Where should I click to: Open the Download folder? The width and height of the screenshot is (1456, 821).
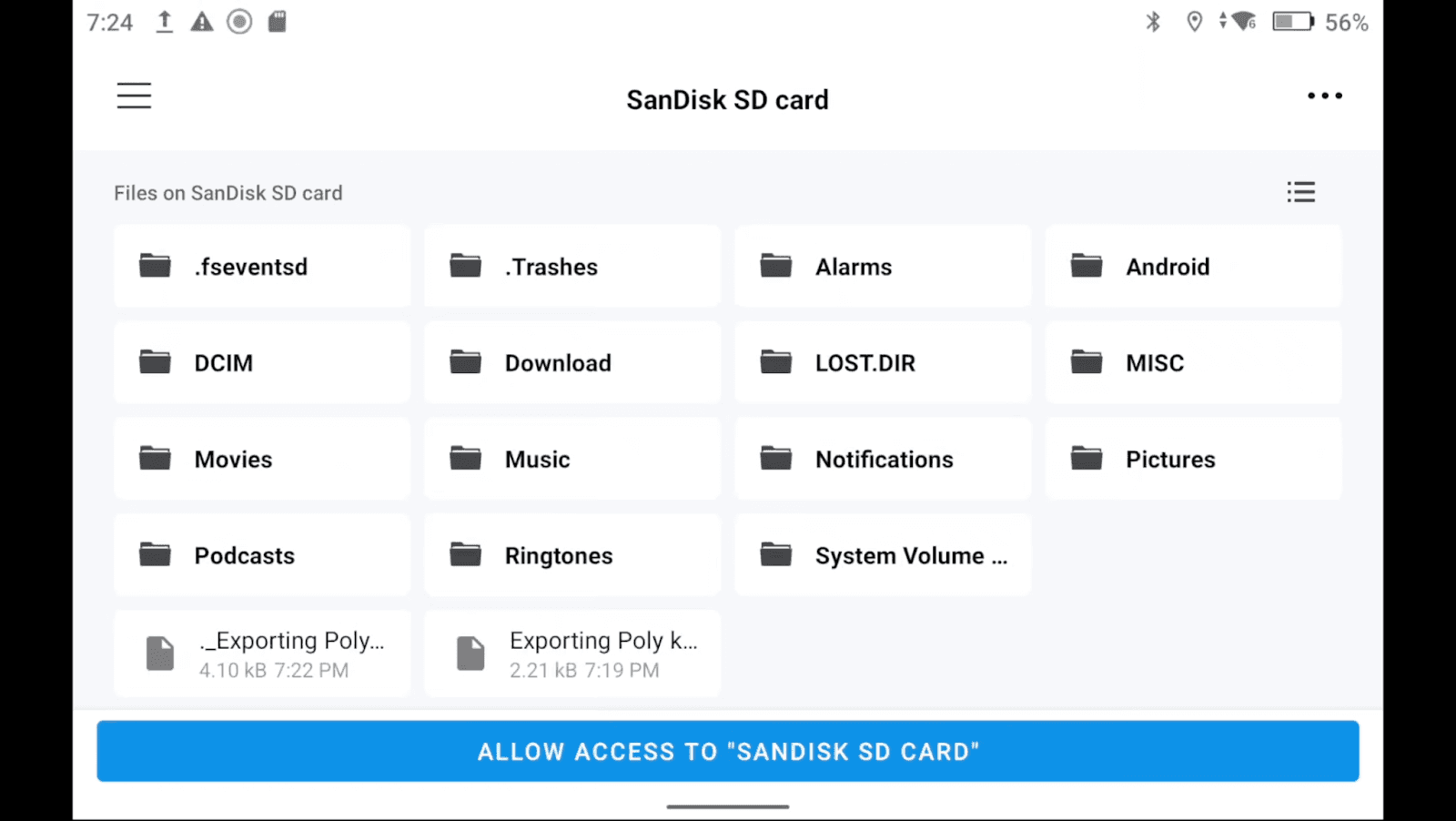pos(572,362)
